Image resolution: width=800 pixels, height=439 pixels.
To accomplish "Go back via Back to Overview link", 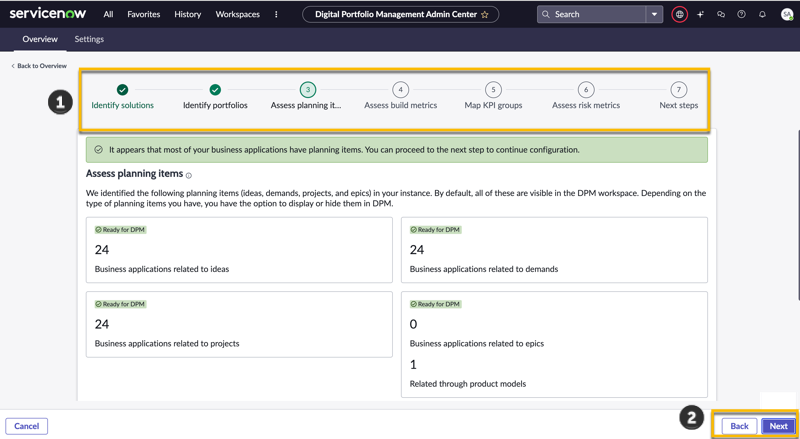I will coord(39,66).
